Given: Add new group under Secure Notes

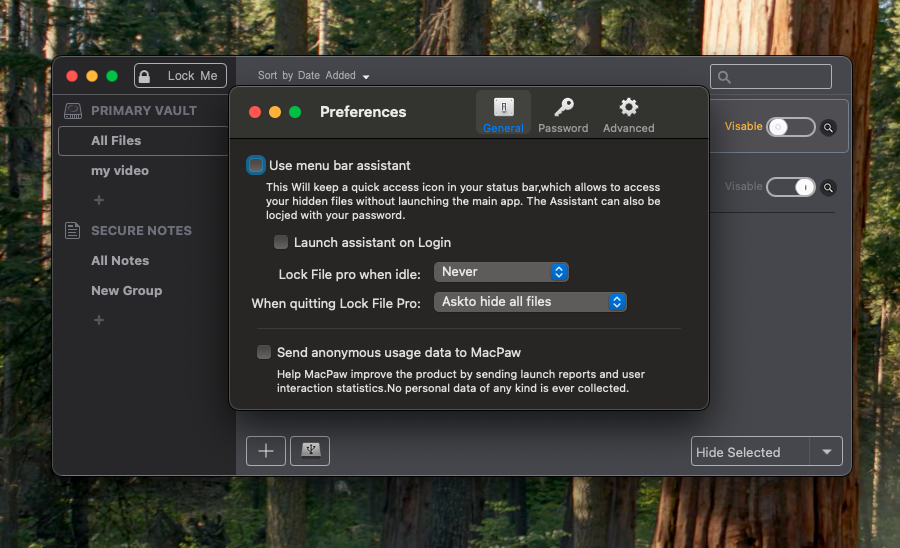Looking at the screenshot, I should [x=99, y=320].
